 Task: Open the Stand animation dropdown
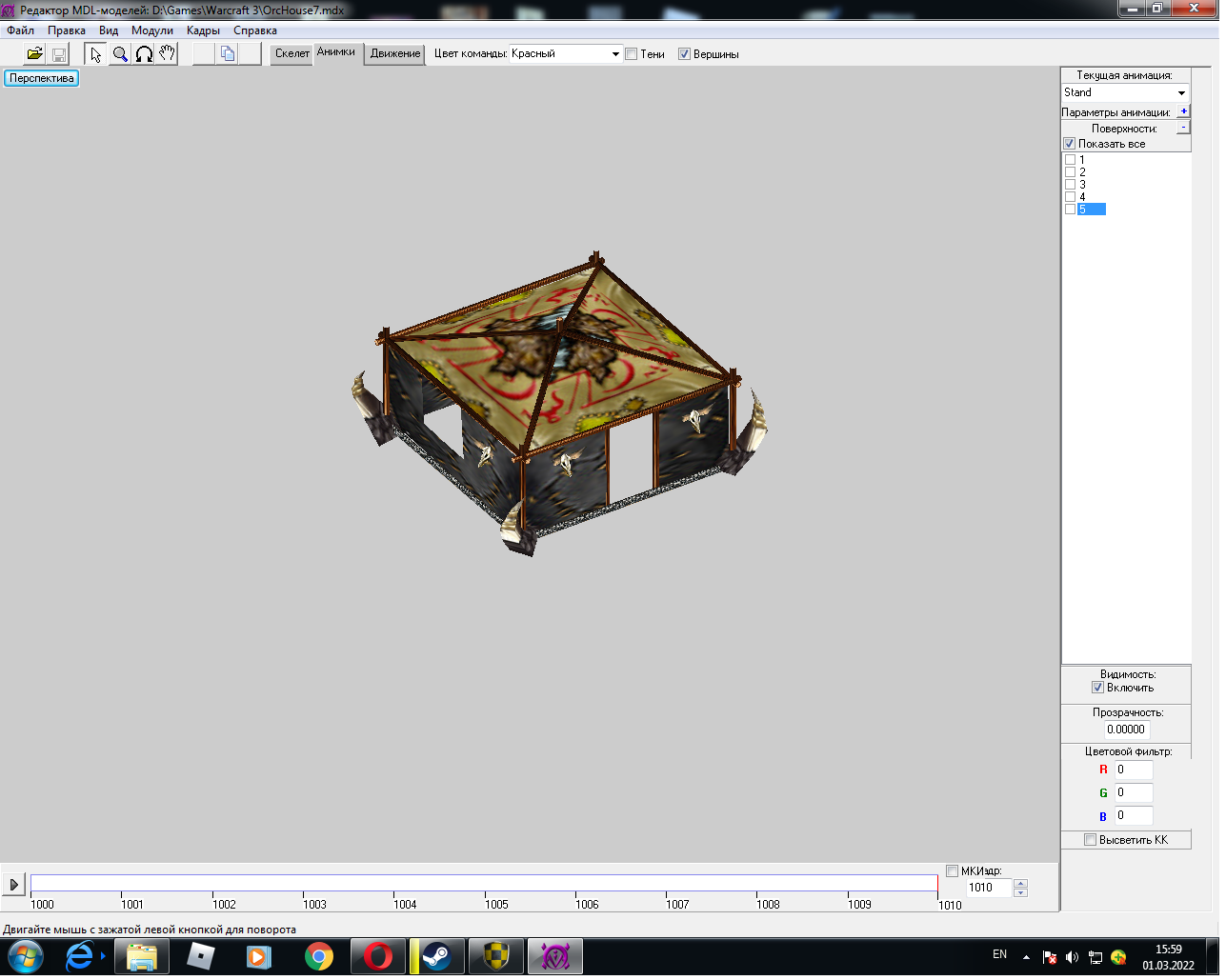coord(1181,93)
